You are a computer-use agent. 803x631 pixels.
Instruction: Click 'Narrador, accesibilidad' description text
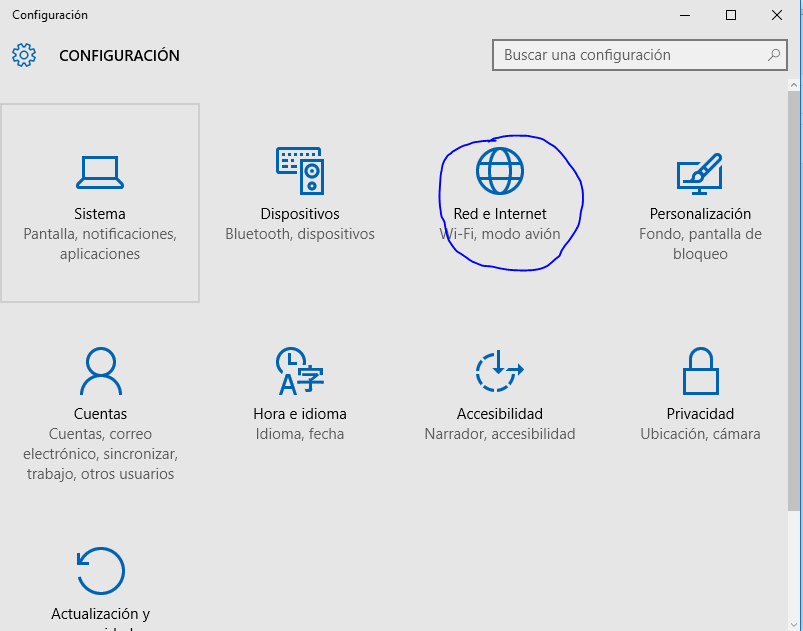click(500, 434)
